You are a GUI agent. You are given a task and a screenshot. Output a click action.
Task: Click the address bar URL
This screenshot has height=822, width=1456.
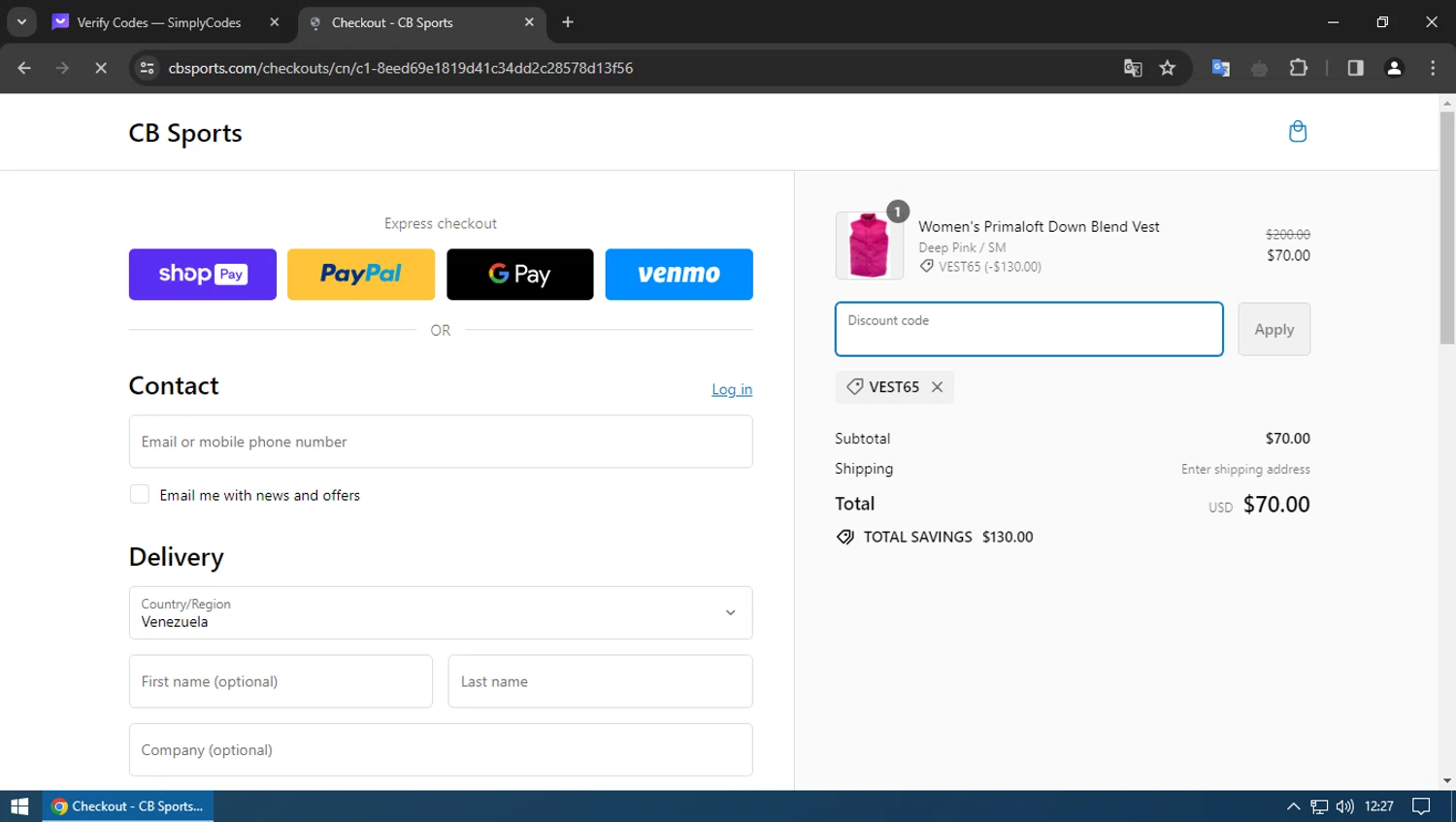[401, 68]
